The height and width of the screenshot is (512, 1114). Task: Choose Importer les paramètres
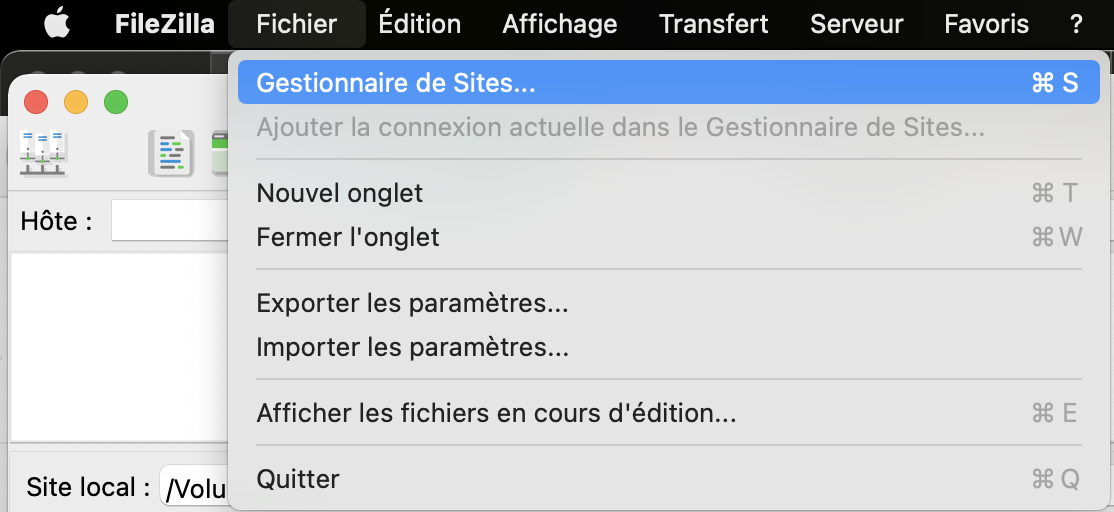point(669,347)
